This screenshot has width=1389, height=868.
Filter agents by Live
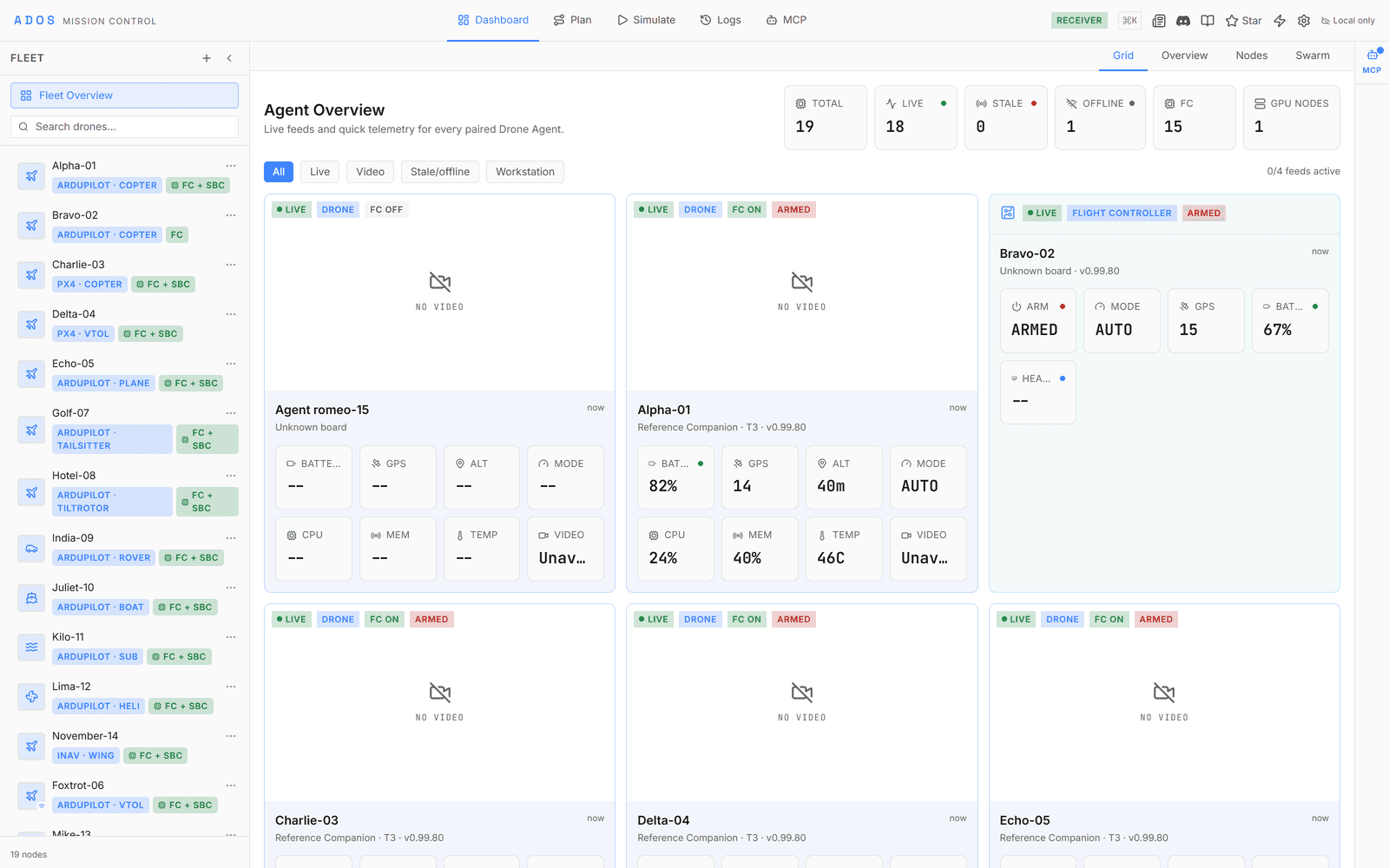point(320,172)
